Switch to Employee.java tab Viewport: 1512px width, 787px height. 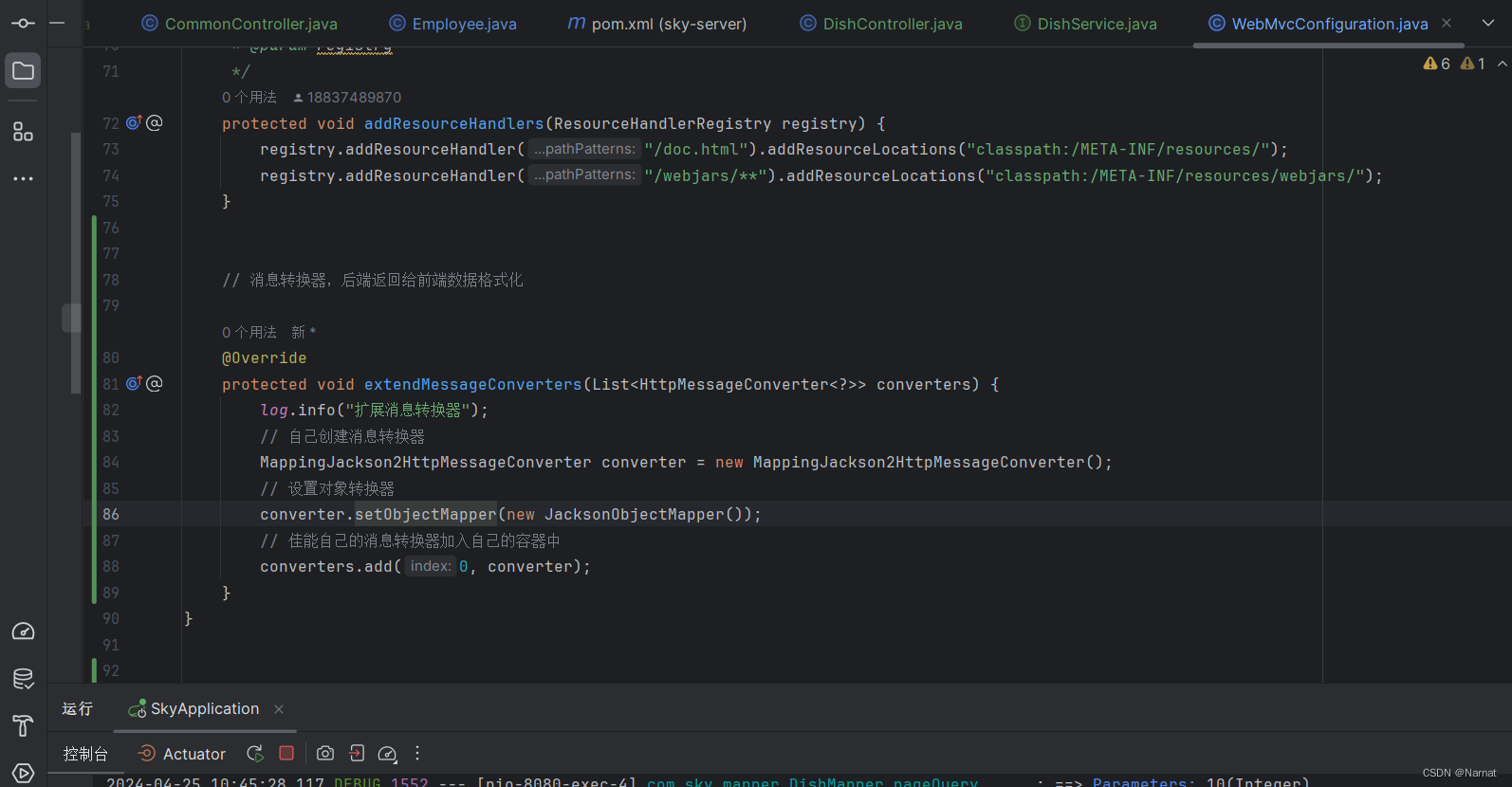point(453,24)
